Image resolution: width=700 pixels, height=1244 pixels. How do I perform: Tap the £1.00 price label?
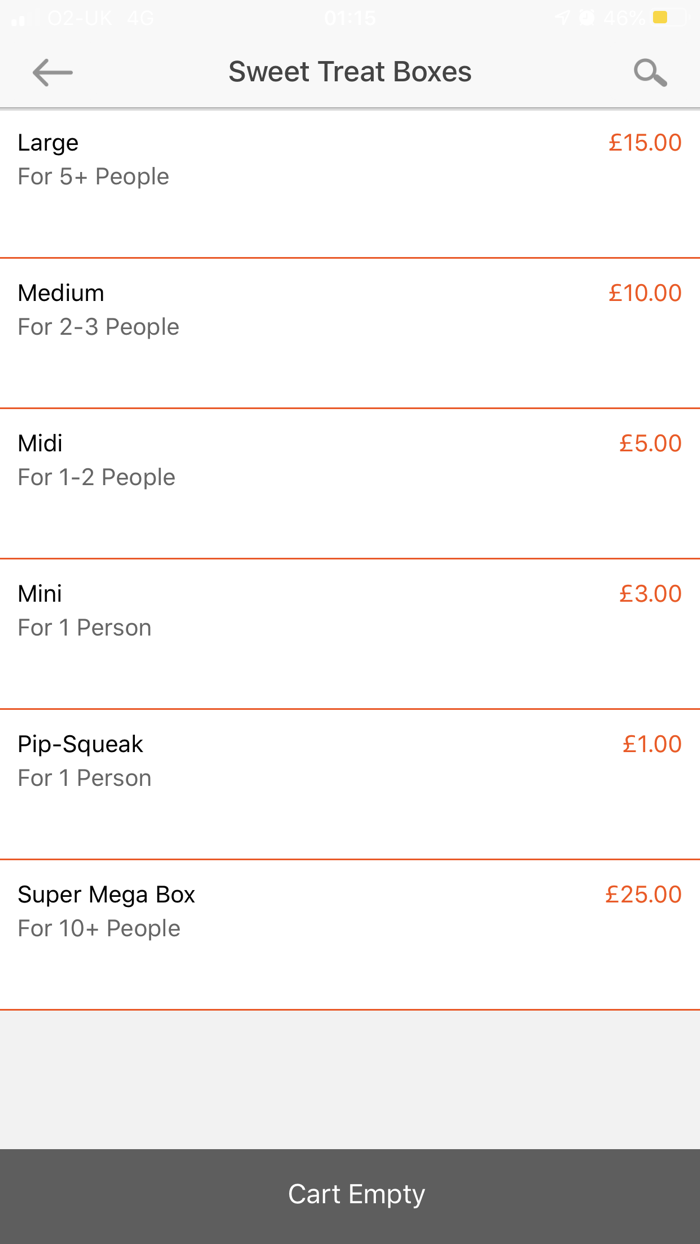pyautogui.click(x=652, y=744)
